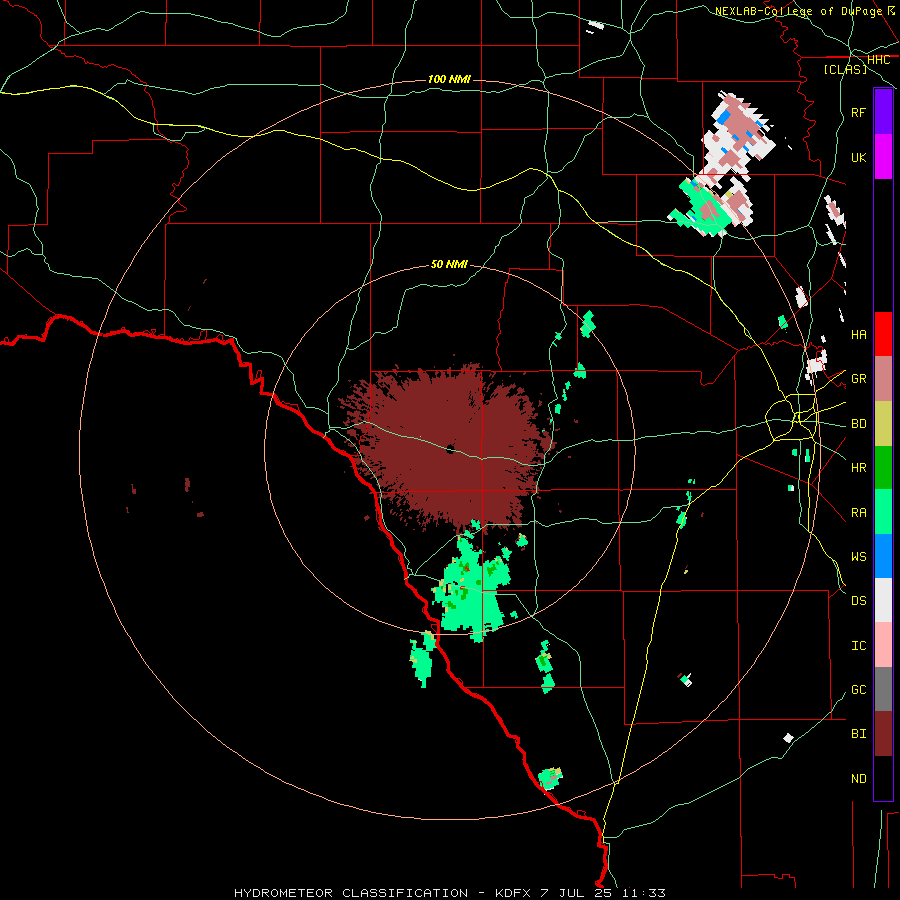The image size is (900, 900).
Task: Click the 'ND' legend label
Action: pos(858,778)
